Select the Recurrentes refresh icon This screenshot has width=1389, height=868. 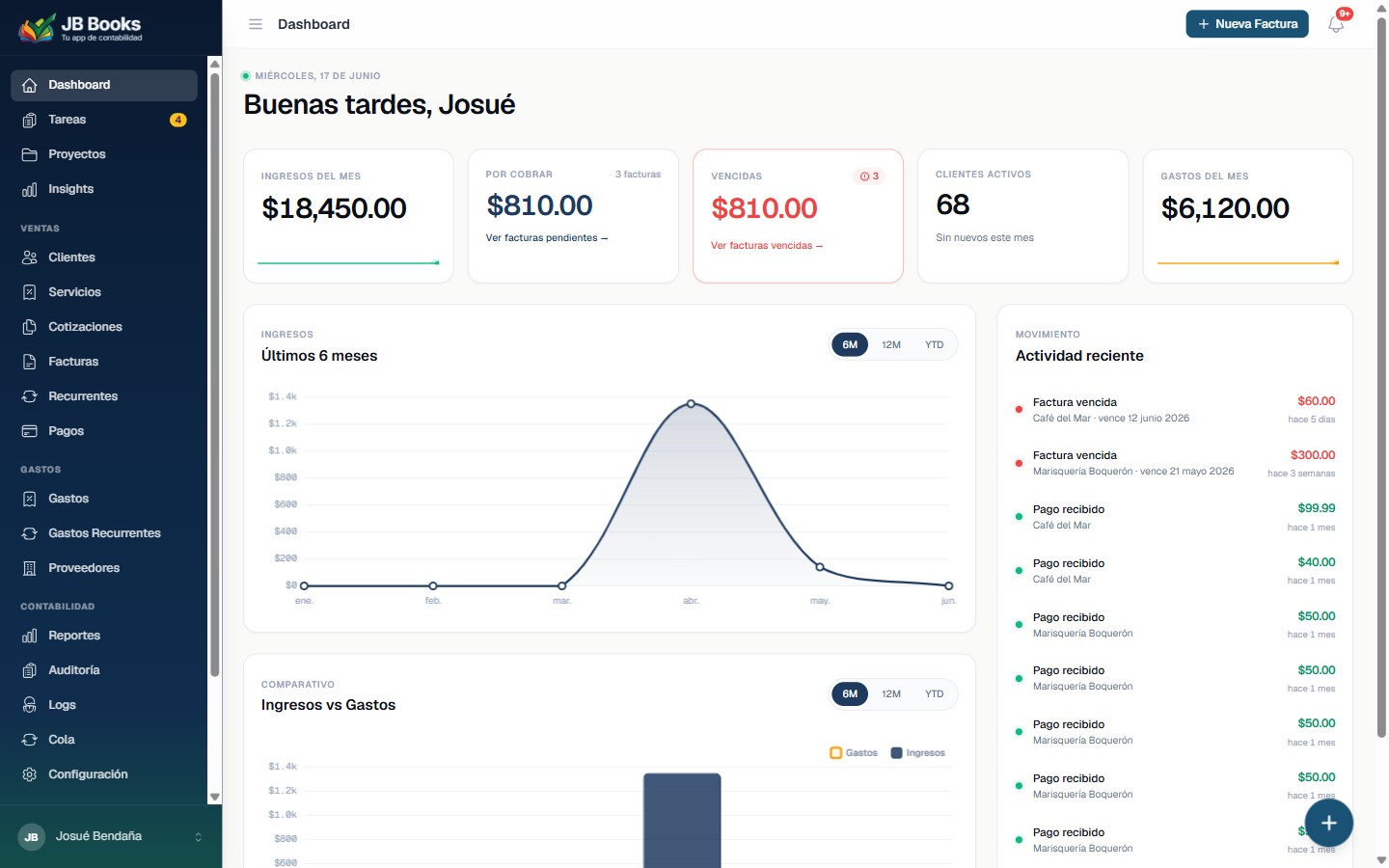30,396
